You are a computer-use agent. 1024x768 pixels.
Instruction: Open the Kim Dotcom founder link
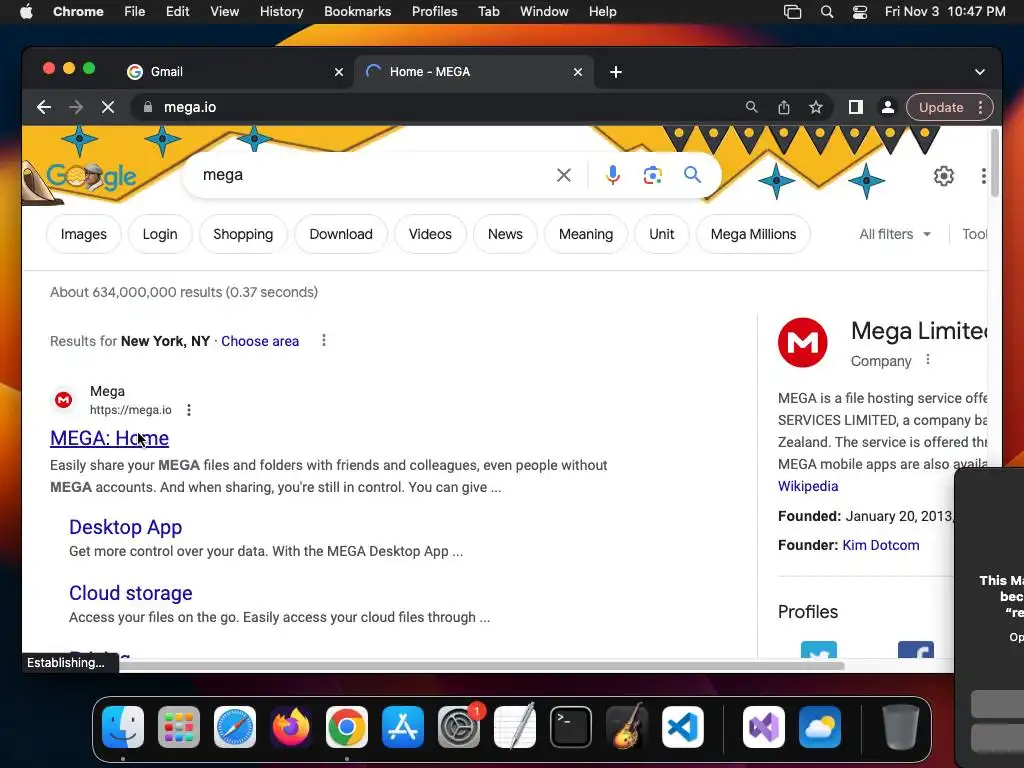tap(881, 545)
